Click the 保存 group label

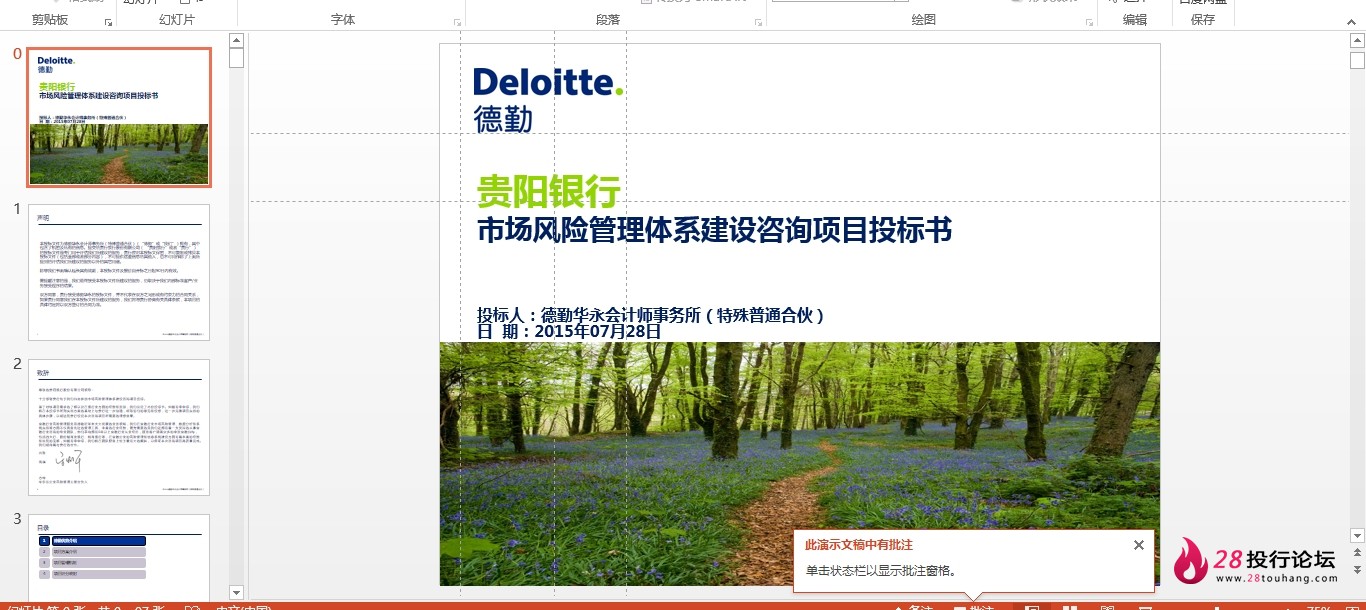point(1203,20)
